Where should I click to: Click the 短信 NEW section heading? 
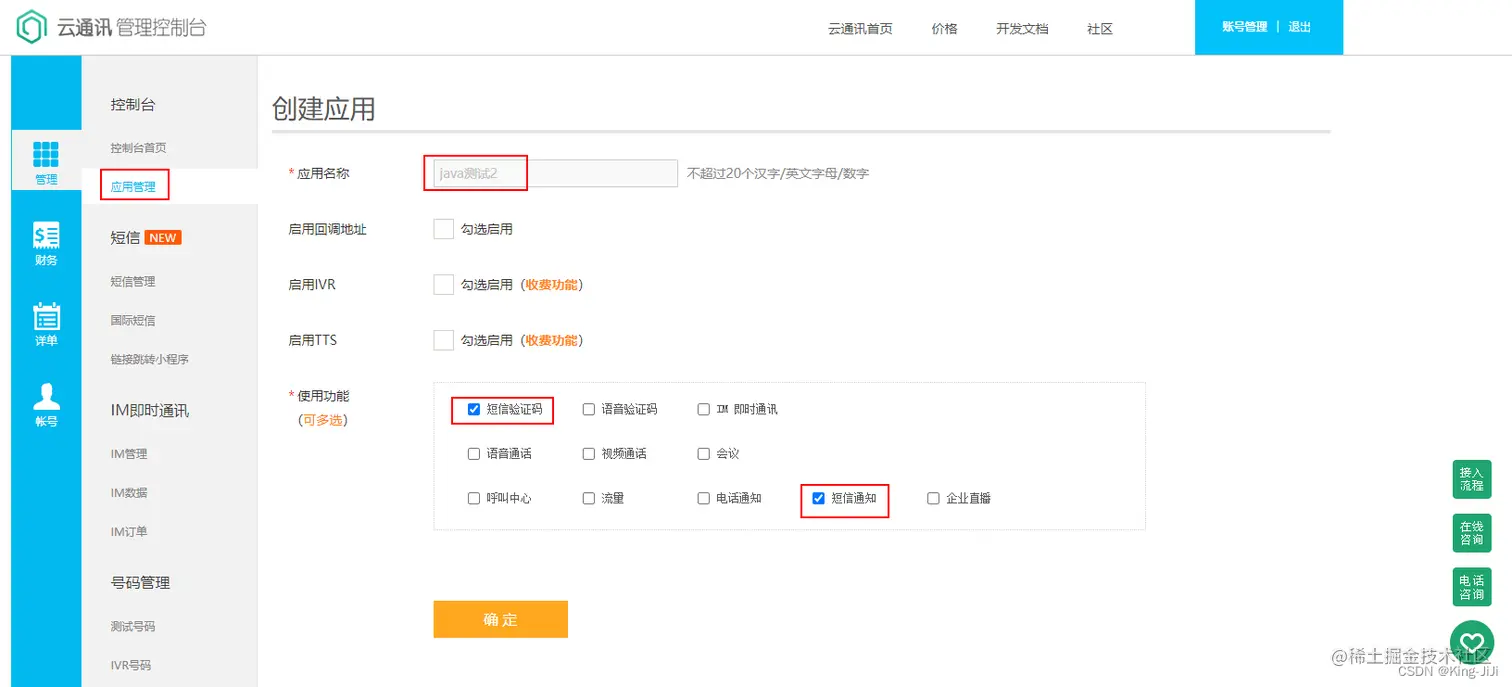[146, 238]
